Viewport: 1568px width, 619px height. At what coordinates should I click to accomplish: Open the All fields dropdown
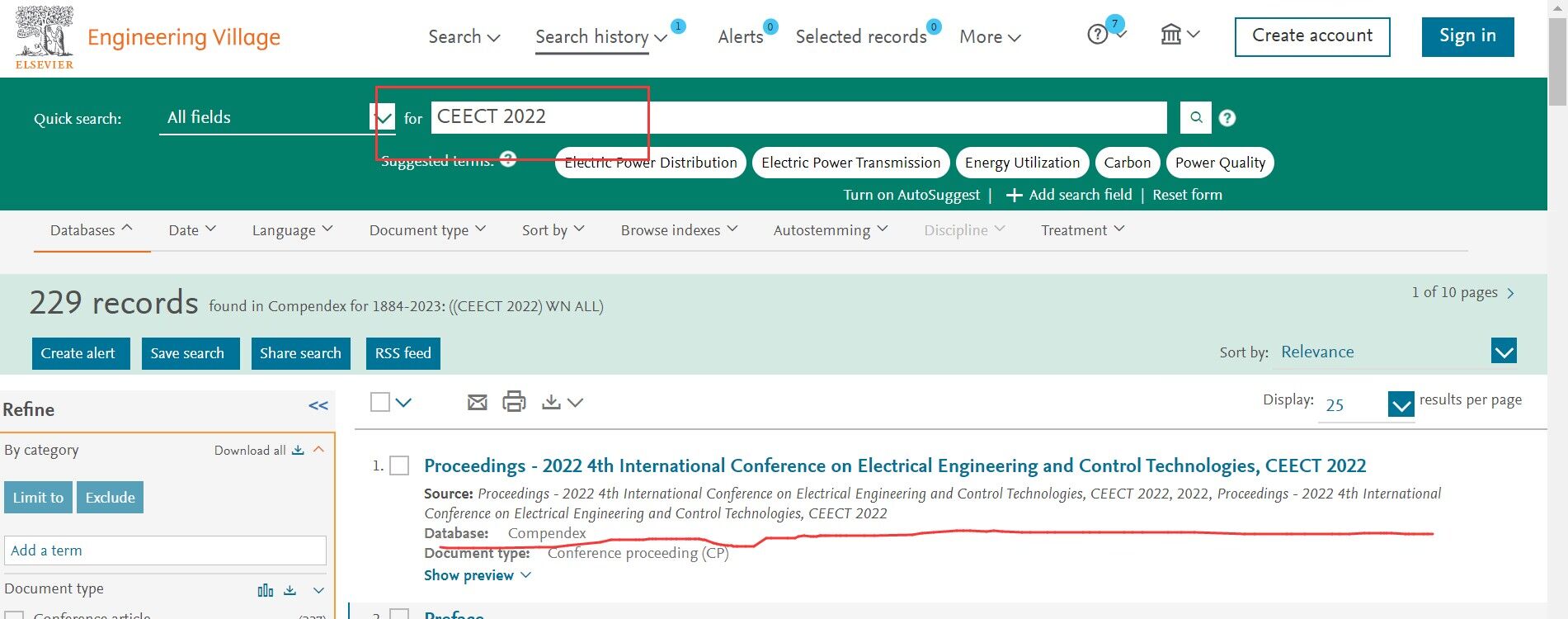tap(277, 117)
